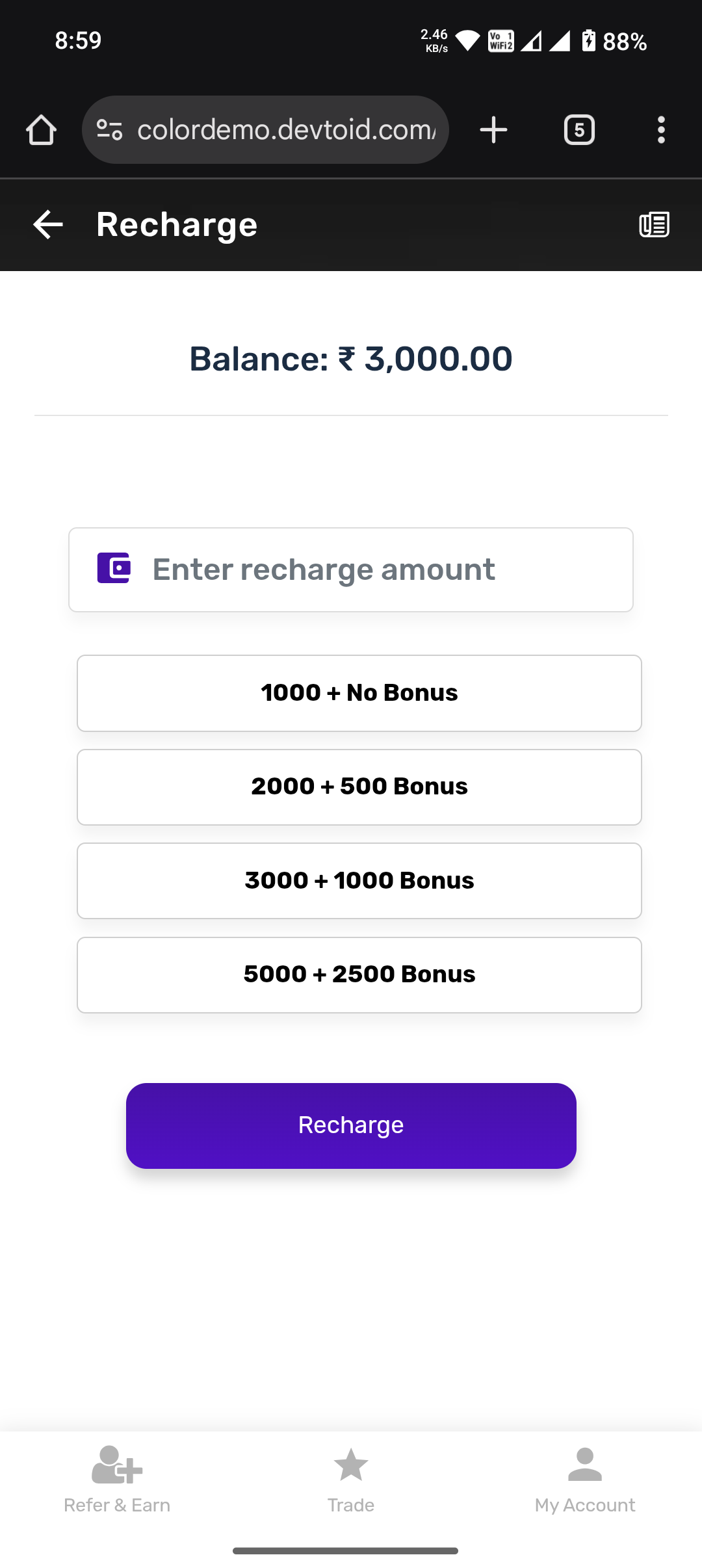Tap the browser home icon
This screenshot has height=1568, width=702.
coord(41,130)
